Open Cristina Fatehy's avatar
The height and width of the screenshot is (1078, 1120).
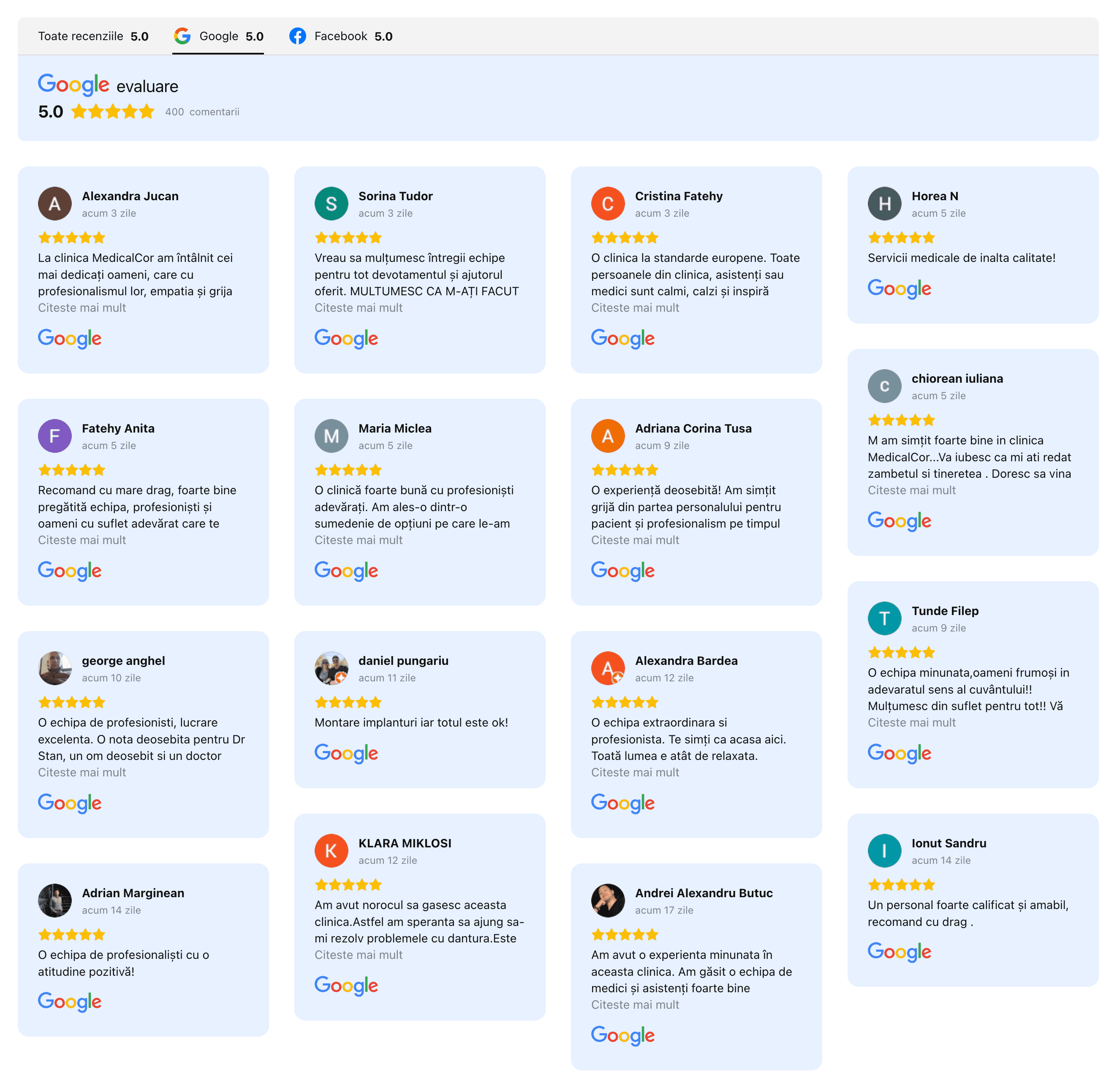608,204
